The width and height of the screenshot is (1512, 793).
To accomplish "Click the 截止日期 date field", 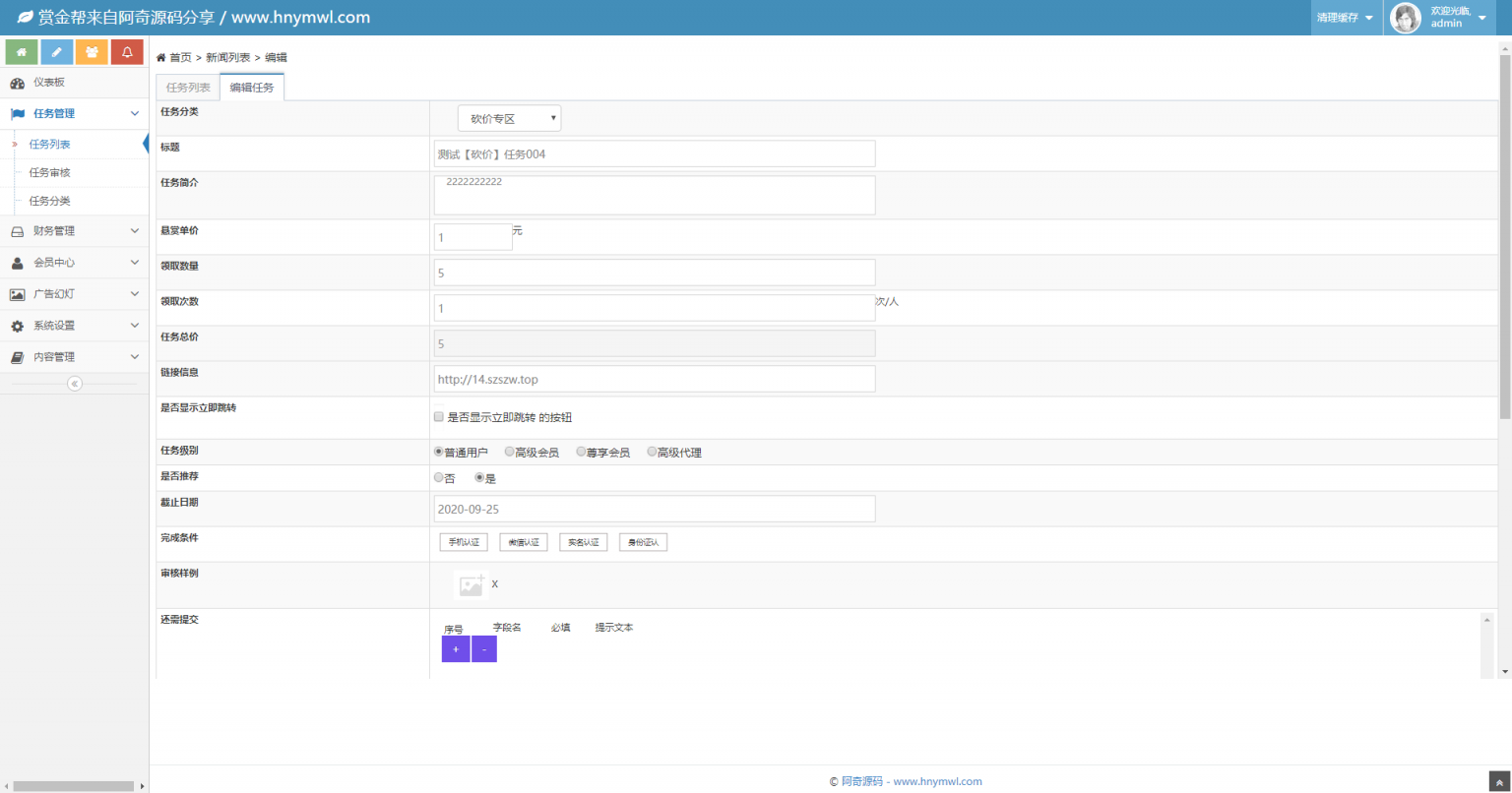I will (x=655, y=509).
